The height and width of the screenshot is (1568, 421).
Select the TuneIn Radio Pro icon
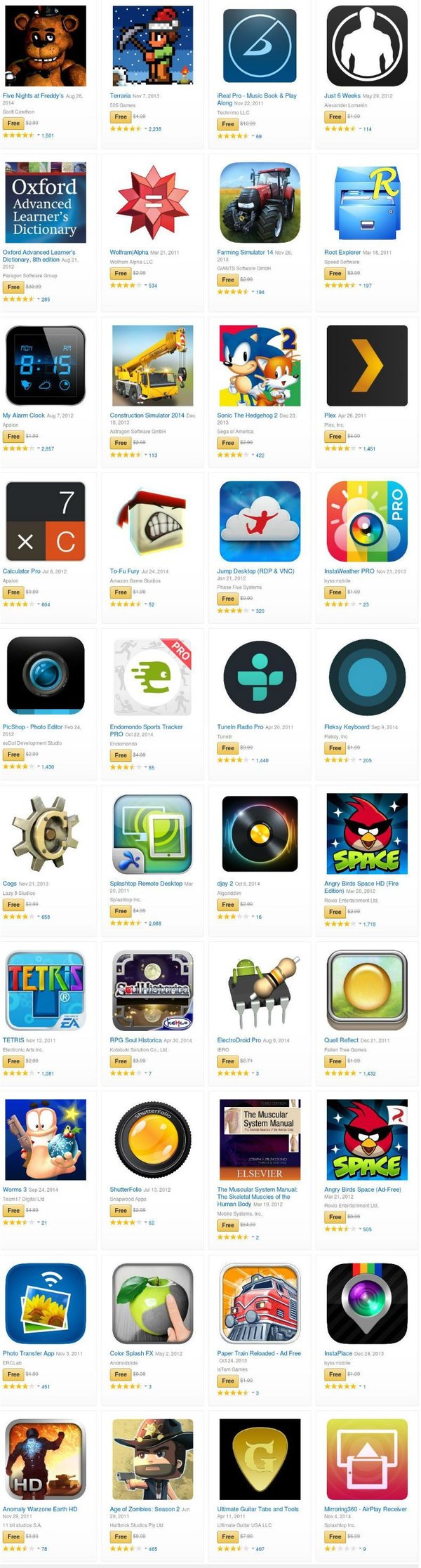(x=260, y=677)
